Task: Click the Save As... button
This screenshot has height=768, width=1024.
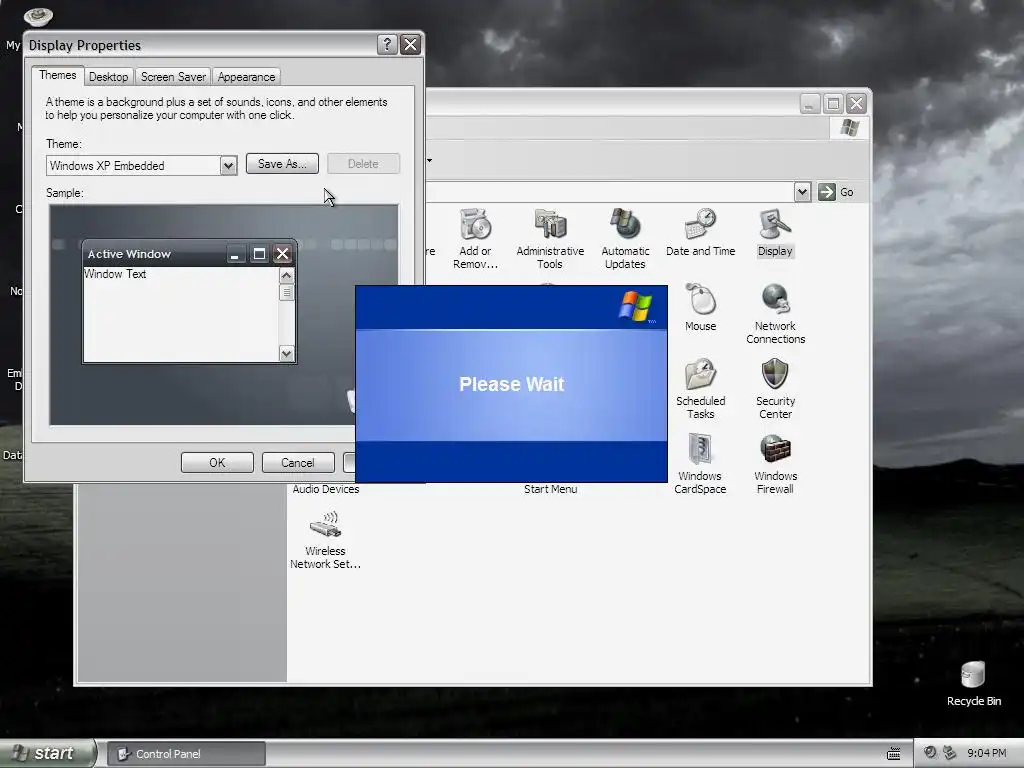Action: click(282, 164)
